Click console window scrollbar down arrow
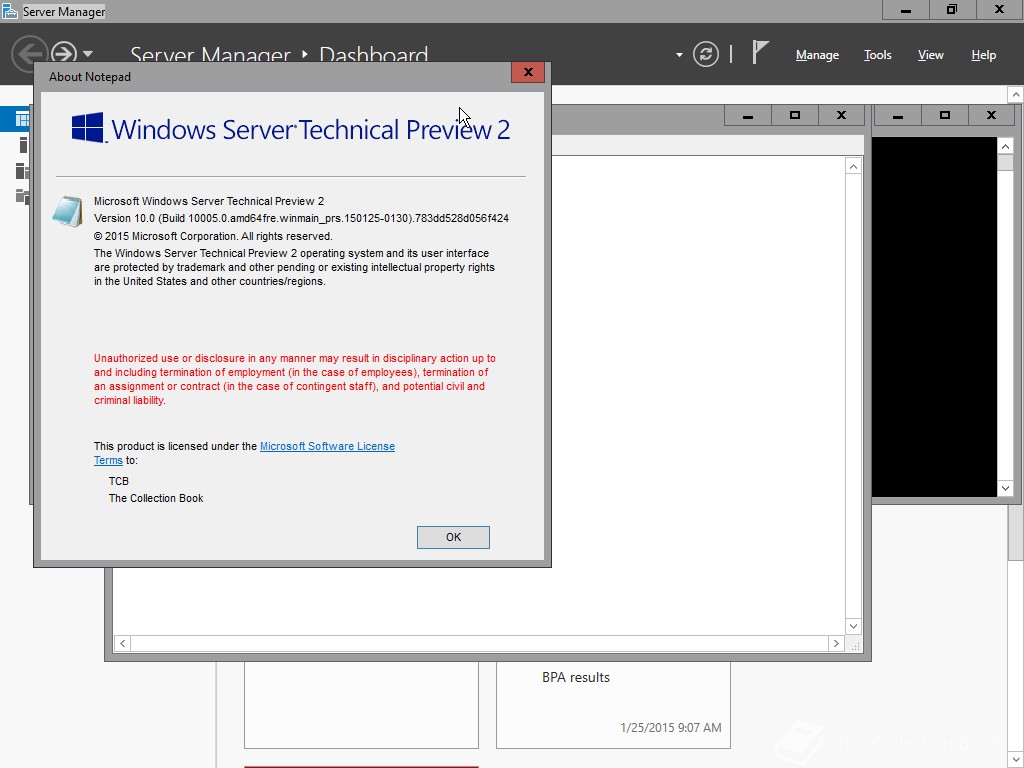The image size is (1024, 768). point(1005,488)
